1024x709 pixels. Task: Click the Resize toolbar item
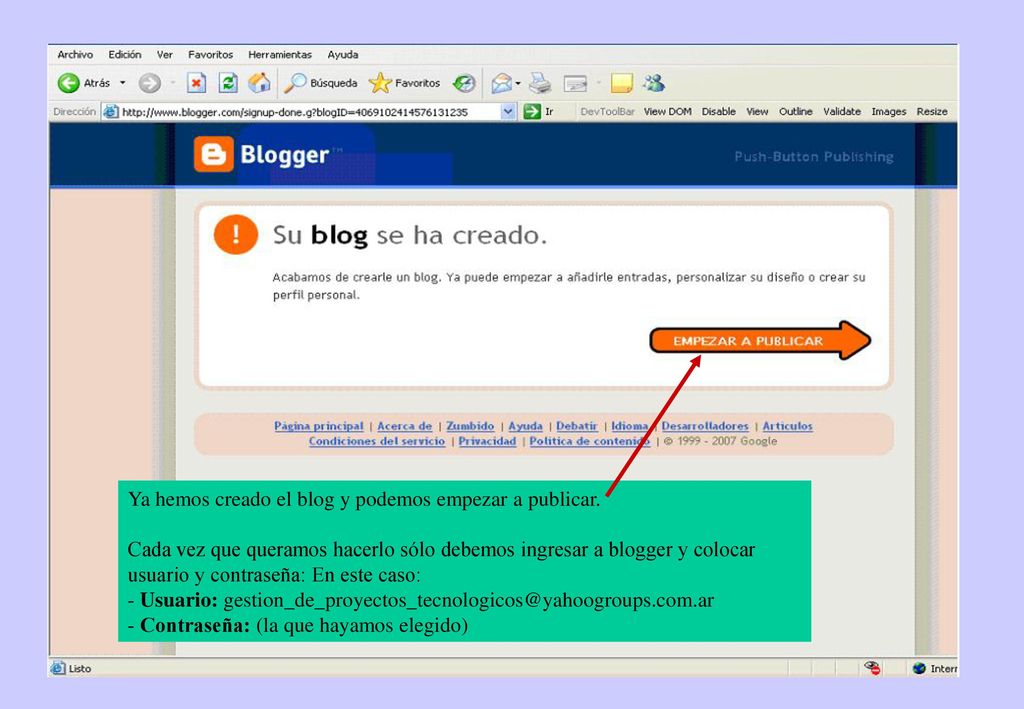[x=932, y=112]
